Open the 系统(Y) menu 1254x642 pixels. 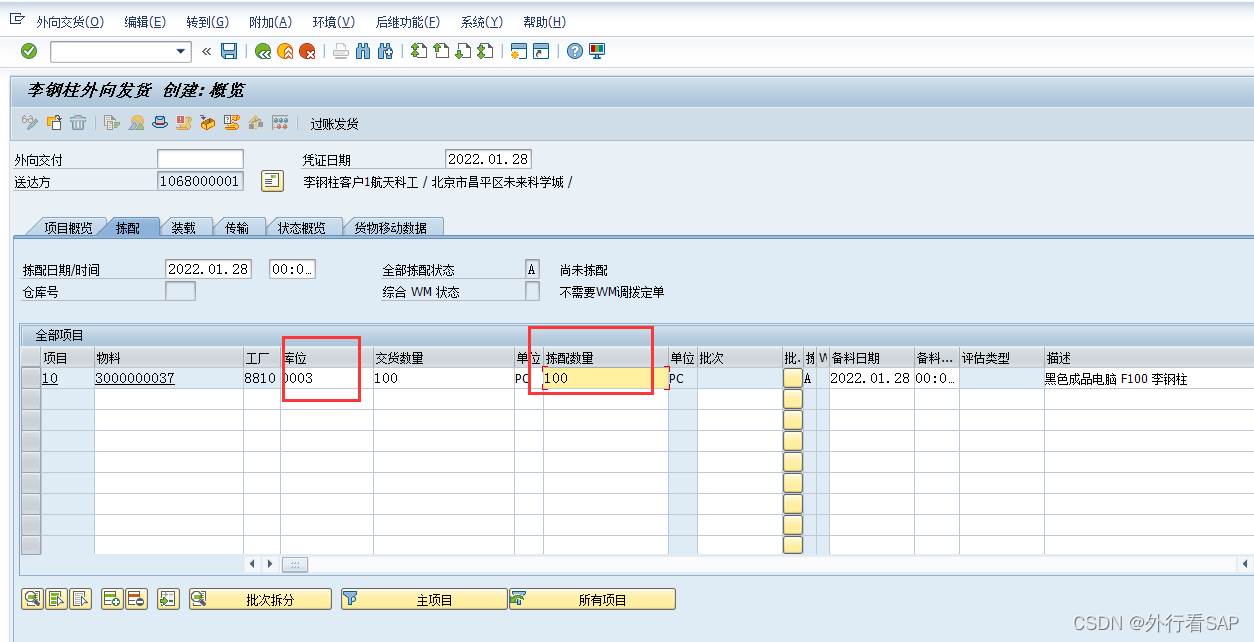pyautogui.click(x=481, y=22)
